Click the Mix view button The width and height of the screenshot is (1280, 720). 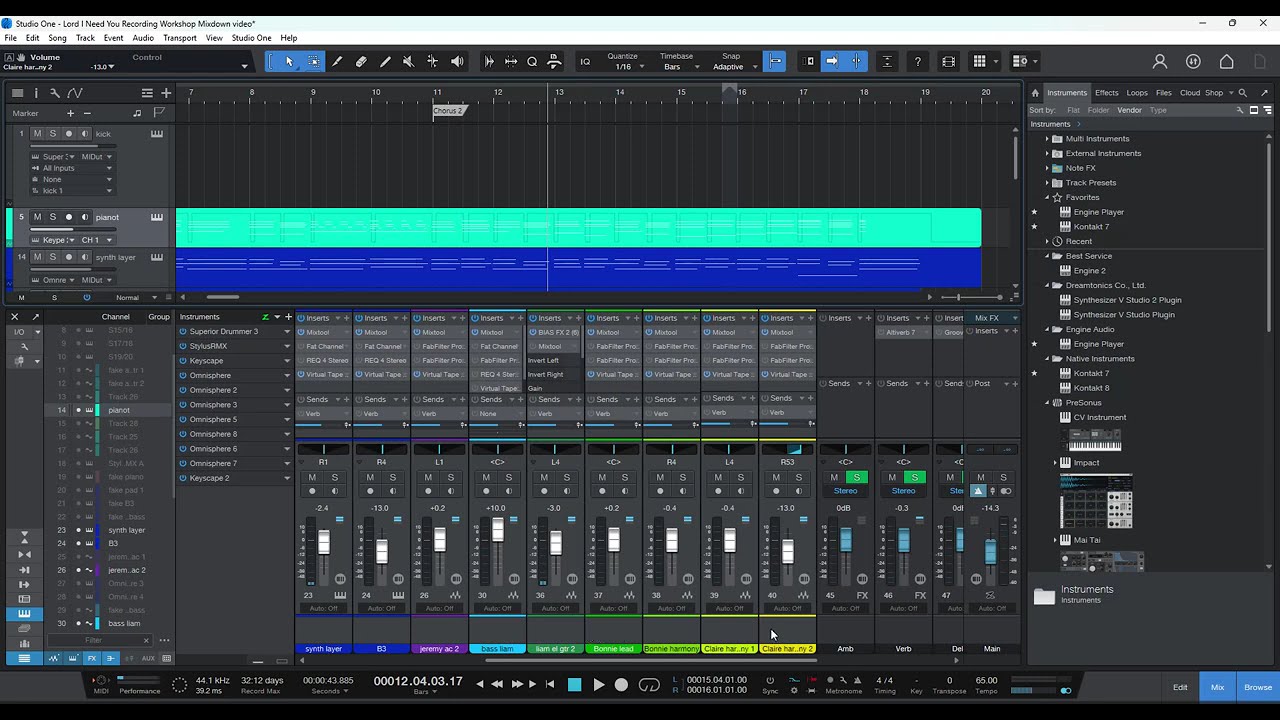pos(1217,687)
